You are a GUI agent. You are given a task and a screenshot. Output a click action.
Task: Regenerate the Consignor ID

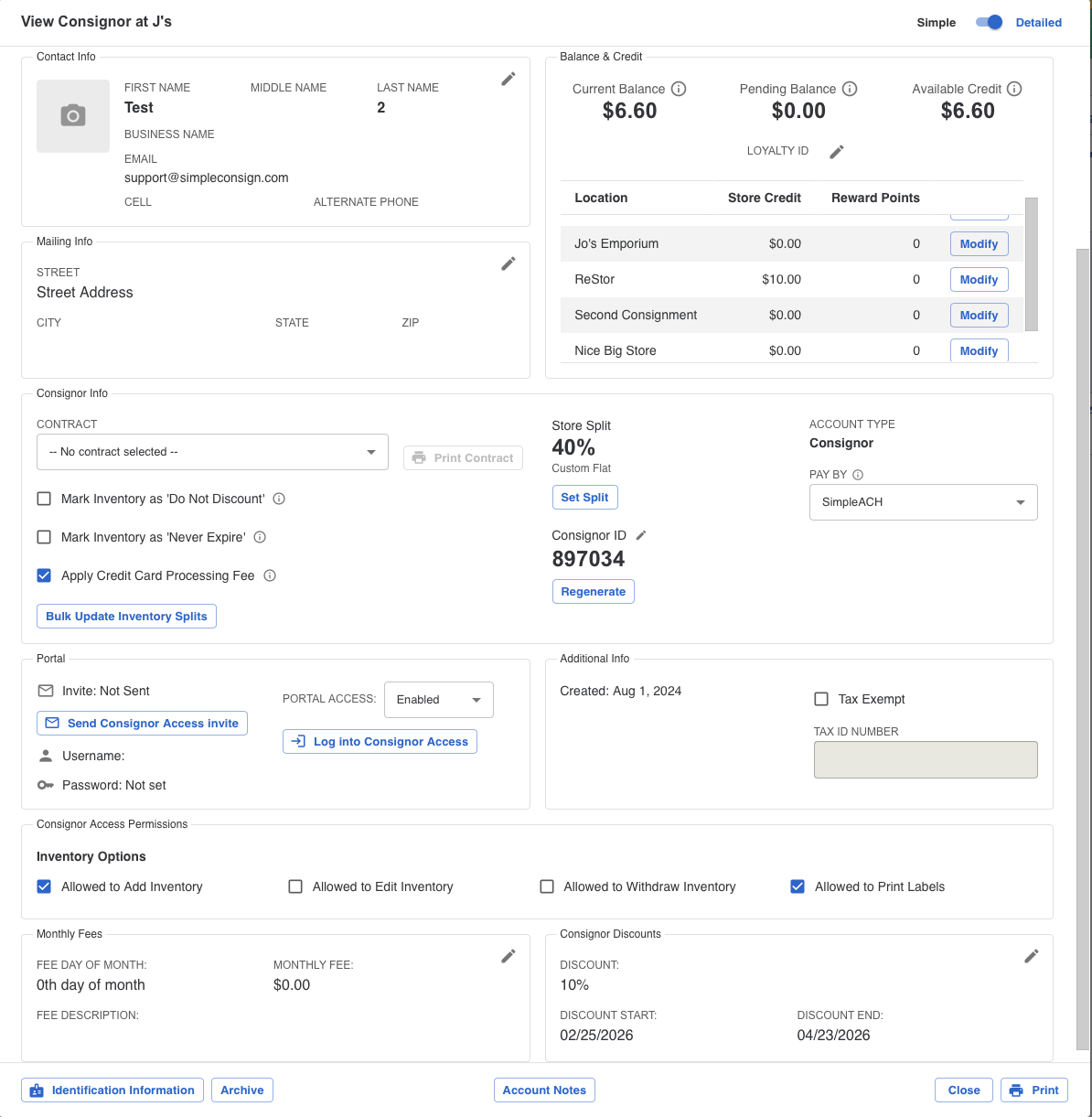click(594, 591)
